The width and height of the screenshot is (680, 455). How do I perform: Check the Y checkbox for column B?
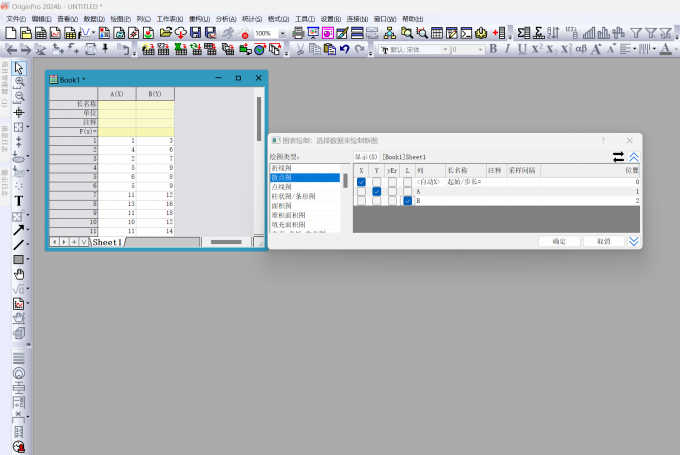(x=376, y=201)
